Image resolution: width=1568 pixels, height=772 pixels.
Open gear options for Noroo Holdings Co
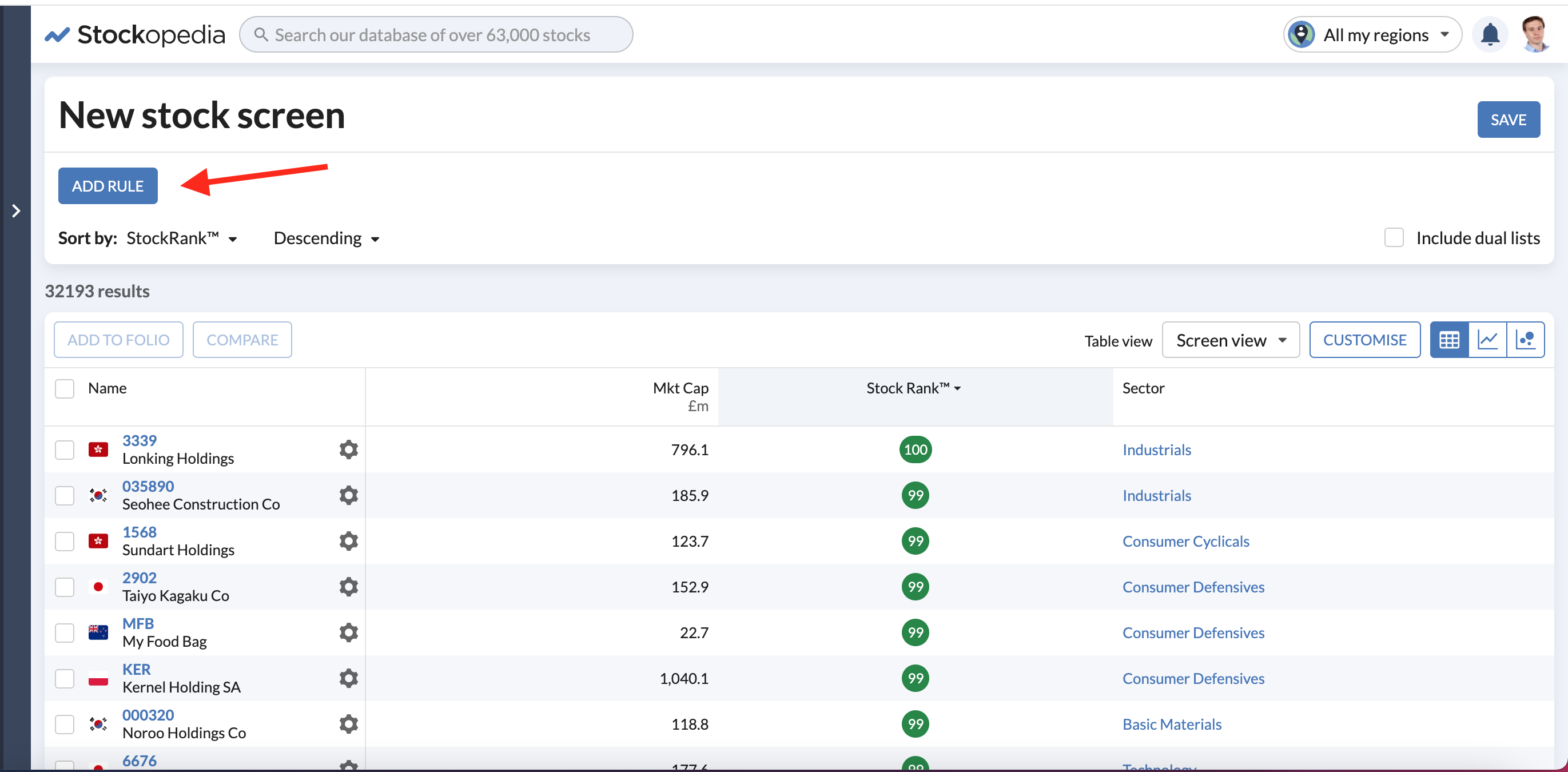348,723
